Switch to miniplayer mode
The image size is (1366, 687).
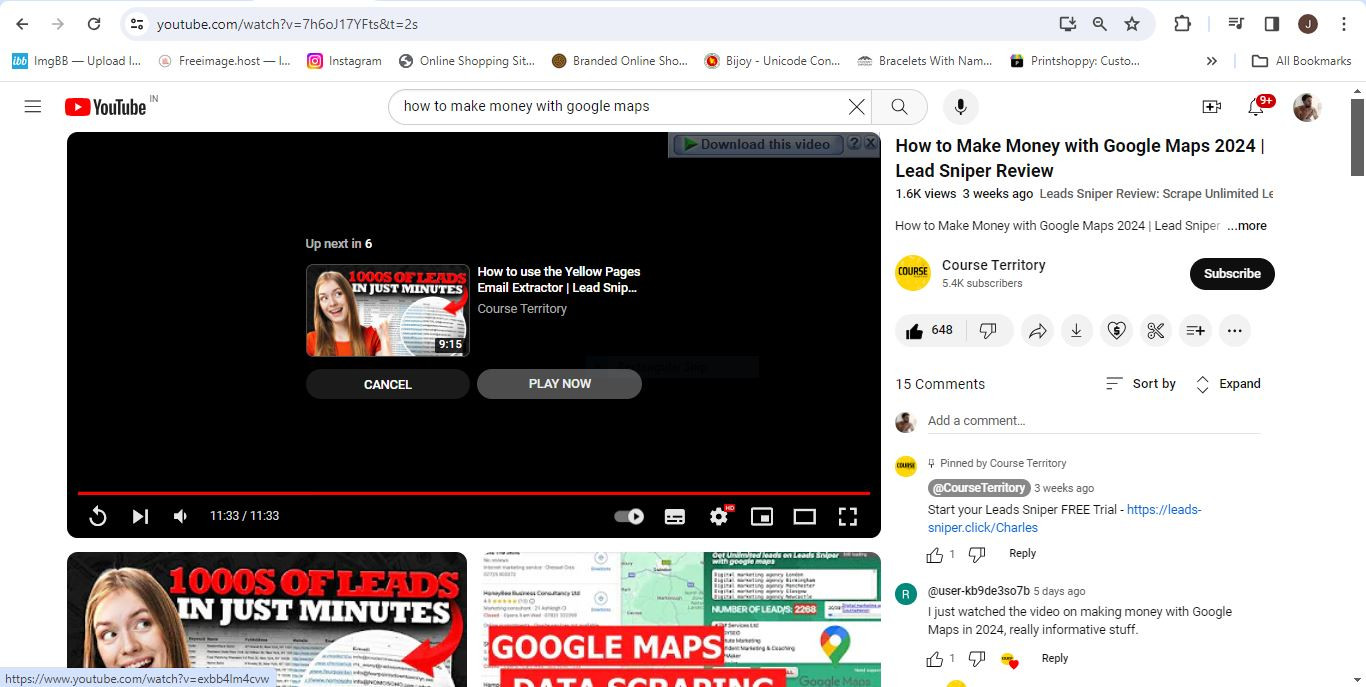click(762, 516)
